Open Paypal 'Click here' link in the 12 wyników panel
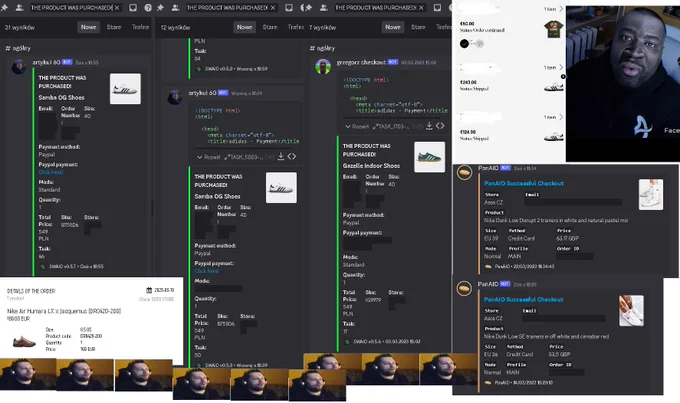This screenshot has width=680, height=403. click(x=207, y=271)
